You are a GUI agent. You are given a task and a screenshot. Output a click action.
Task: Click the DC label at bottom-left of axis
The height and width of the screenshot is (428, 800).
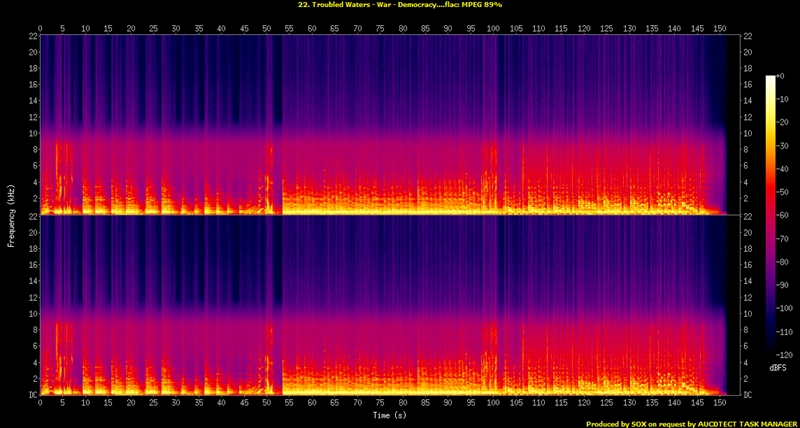(32, 395)
